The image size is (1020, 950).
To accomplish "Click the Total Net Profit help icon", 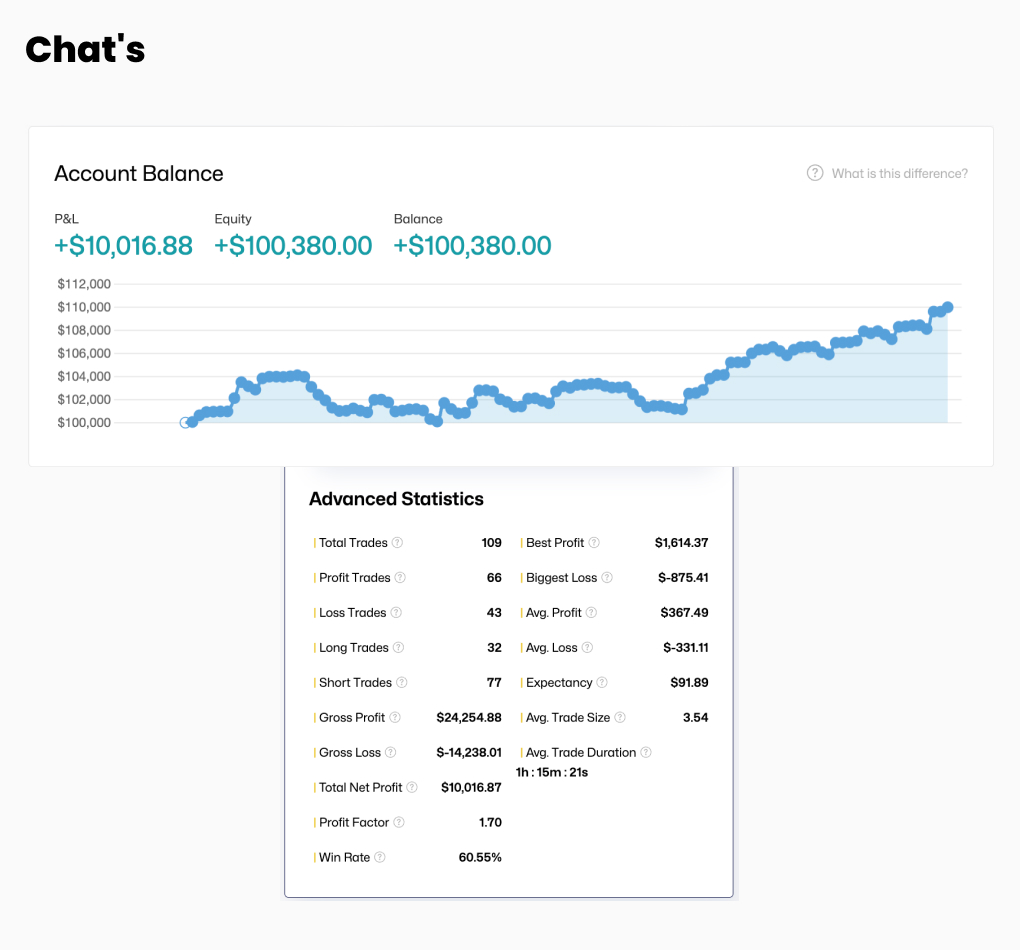I will tap(412, 788).
